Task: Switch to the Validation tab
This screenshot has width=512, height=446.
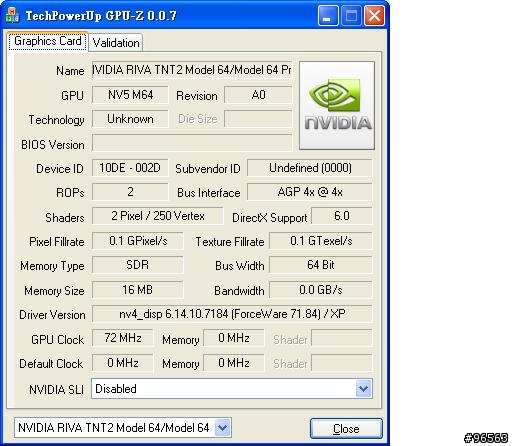Action: pyautogui.click(x=116, y=43)
